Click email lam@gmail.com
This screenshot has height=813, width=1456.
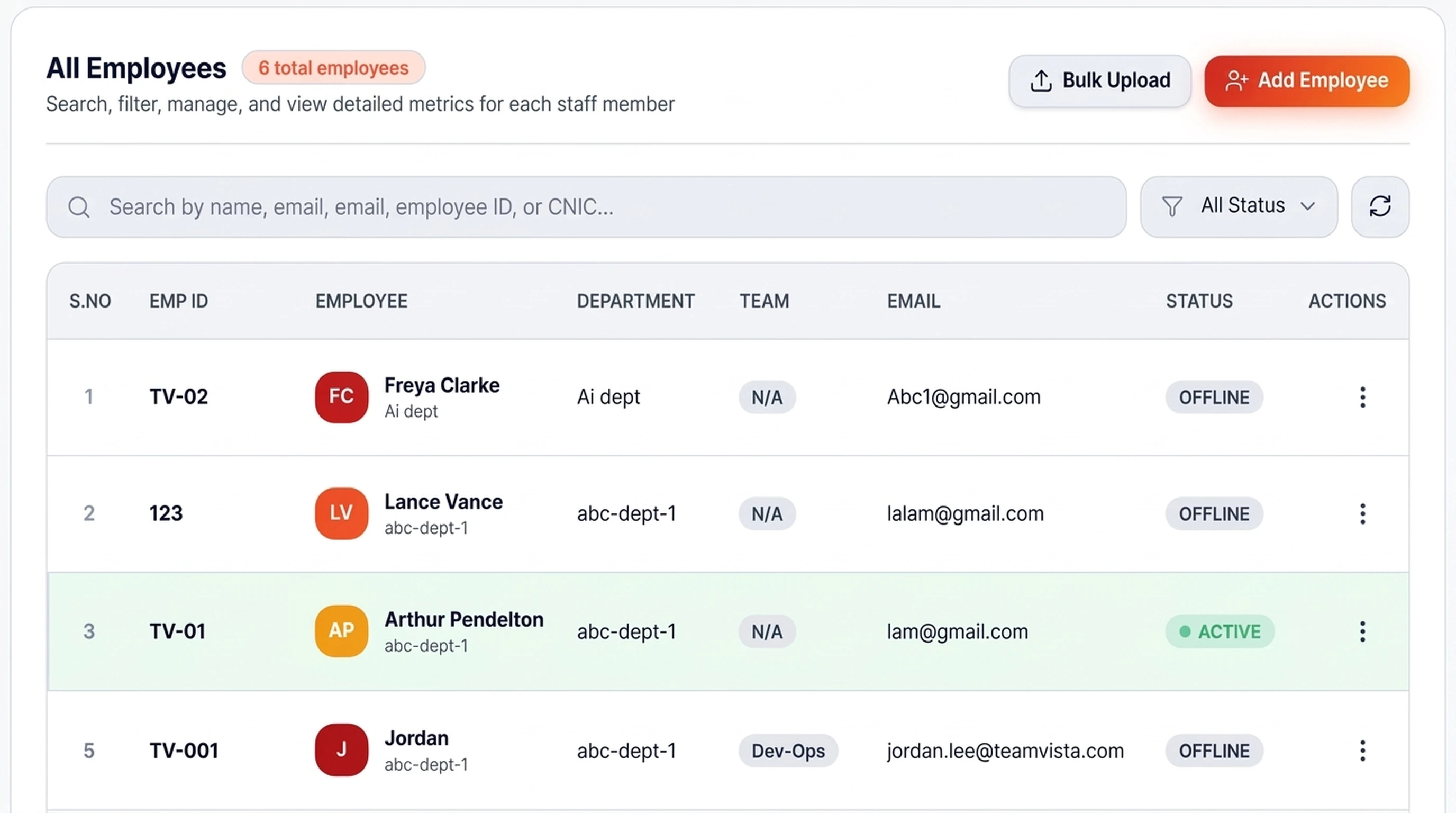coord(958,631)
